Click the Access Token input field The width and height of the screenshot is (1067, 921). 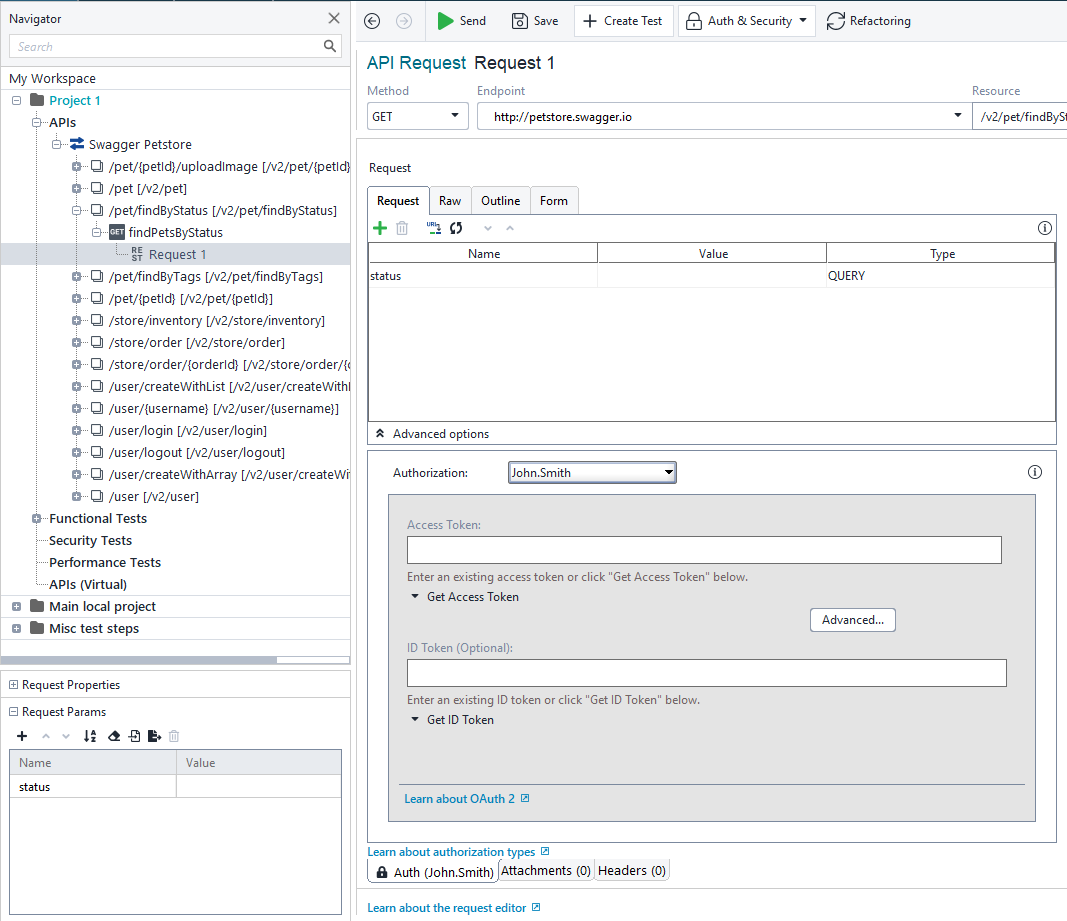pos(703,550)
